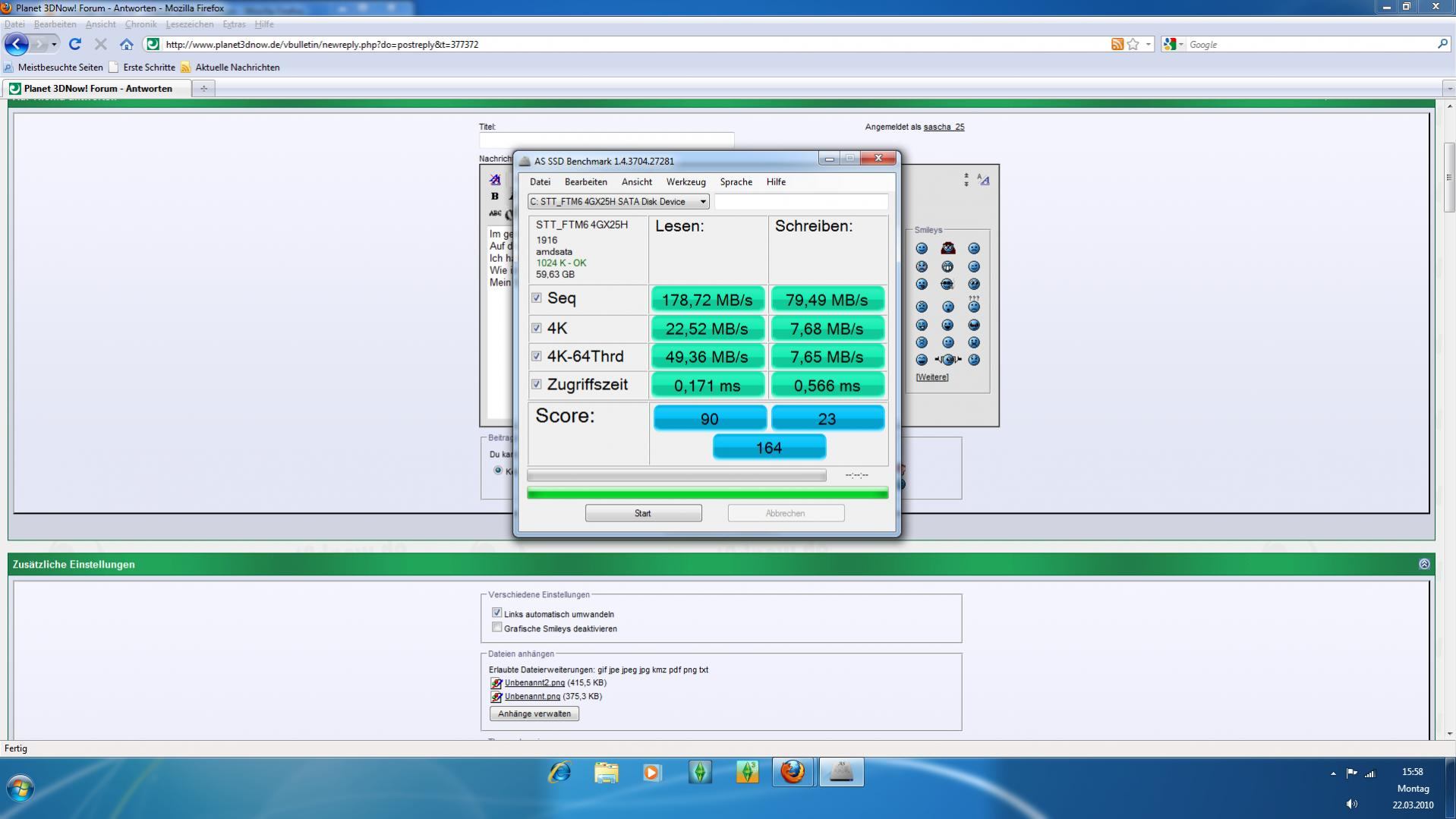The height and width of the screenshot is (819, 1456).
Task: Open the Weitere smileys link
Action: [x=931, y=377]
